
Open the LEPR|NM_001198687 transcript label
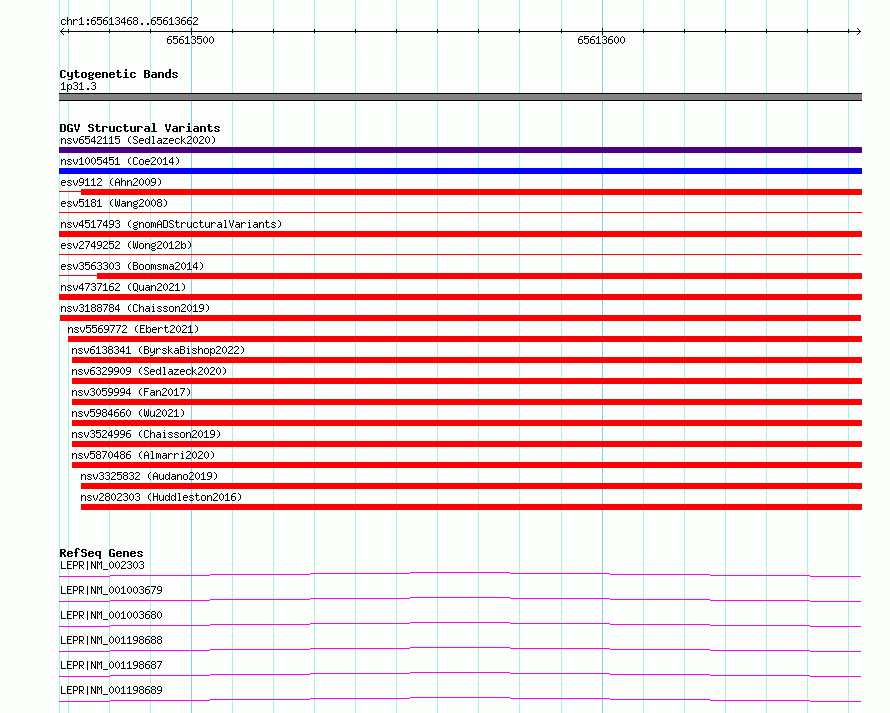pyautogui.click(x=111, y=665)
